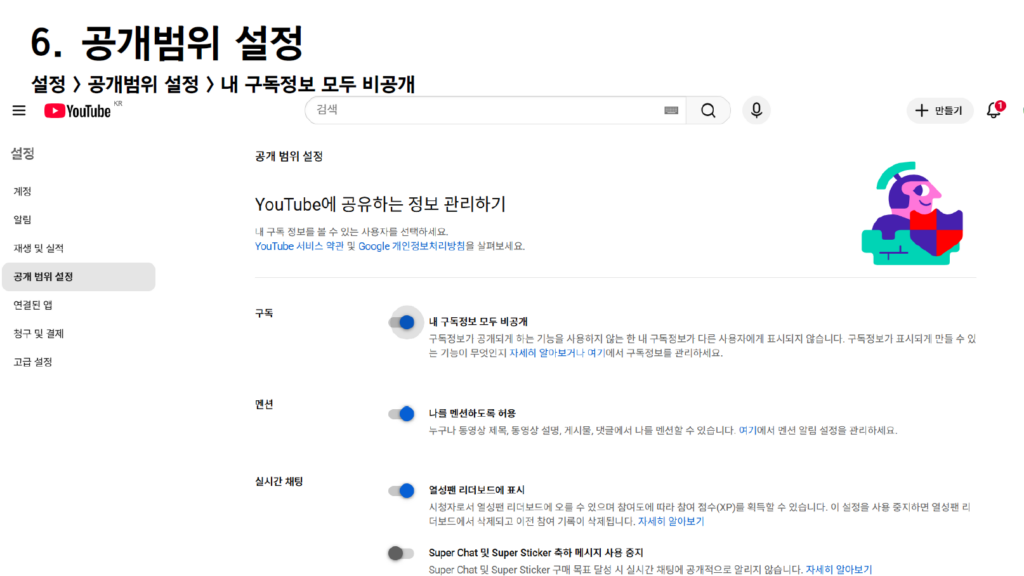This screenshot has height=576, width=1024.
Task: Click the 공개 범위 설정 page title
Action: [x=289, y=156]
